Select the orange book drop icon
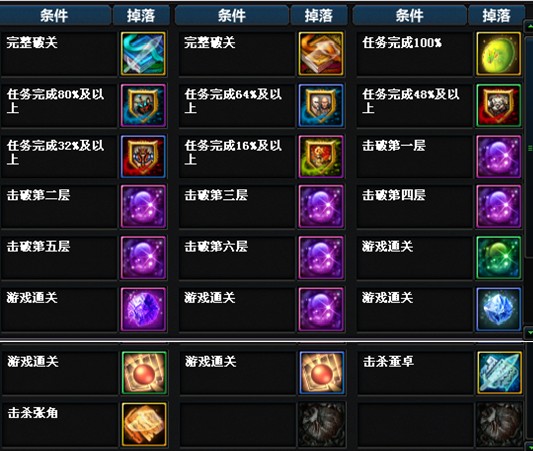 (x=321, y=54)
